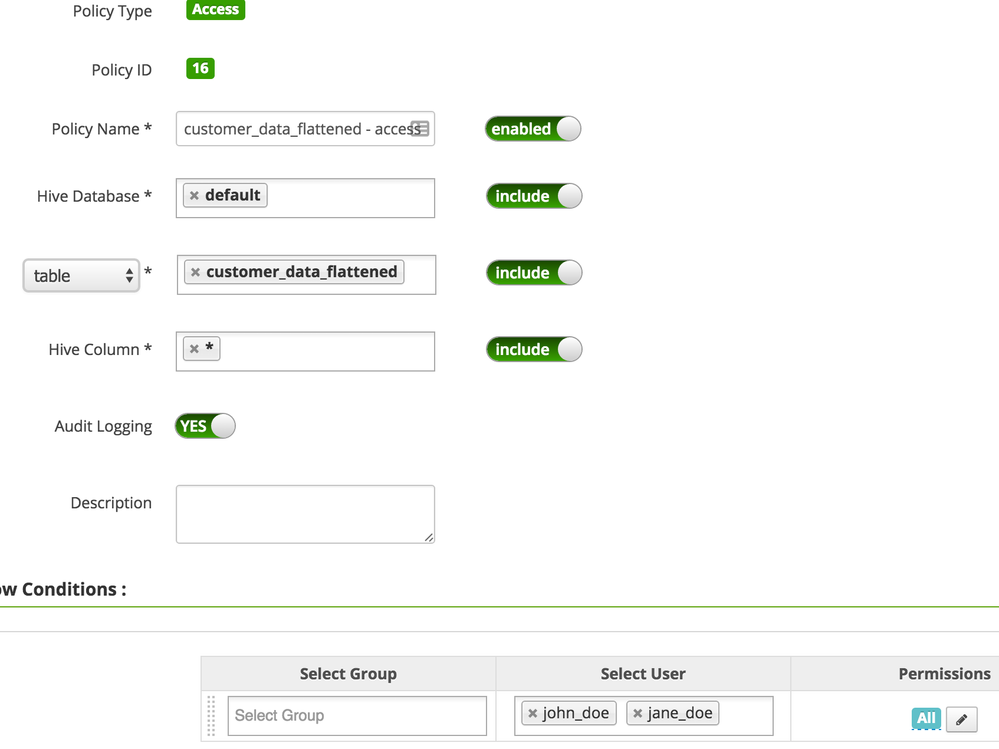999x749 pixels.
Task: Open the Select Group field
Action: click(357, 716)
